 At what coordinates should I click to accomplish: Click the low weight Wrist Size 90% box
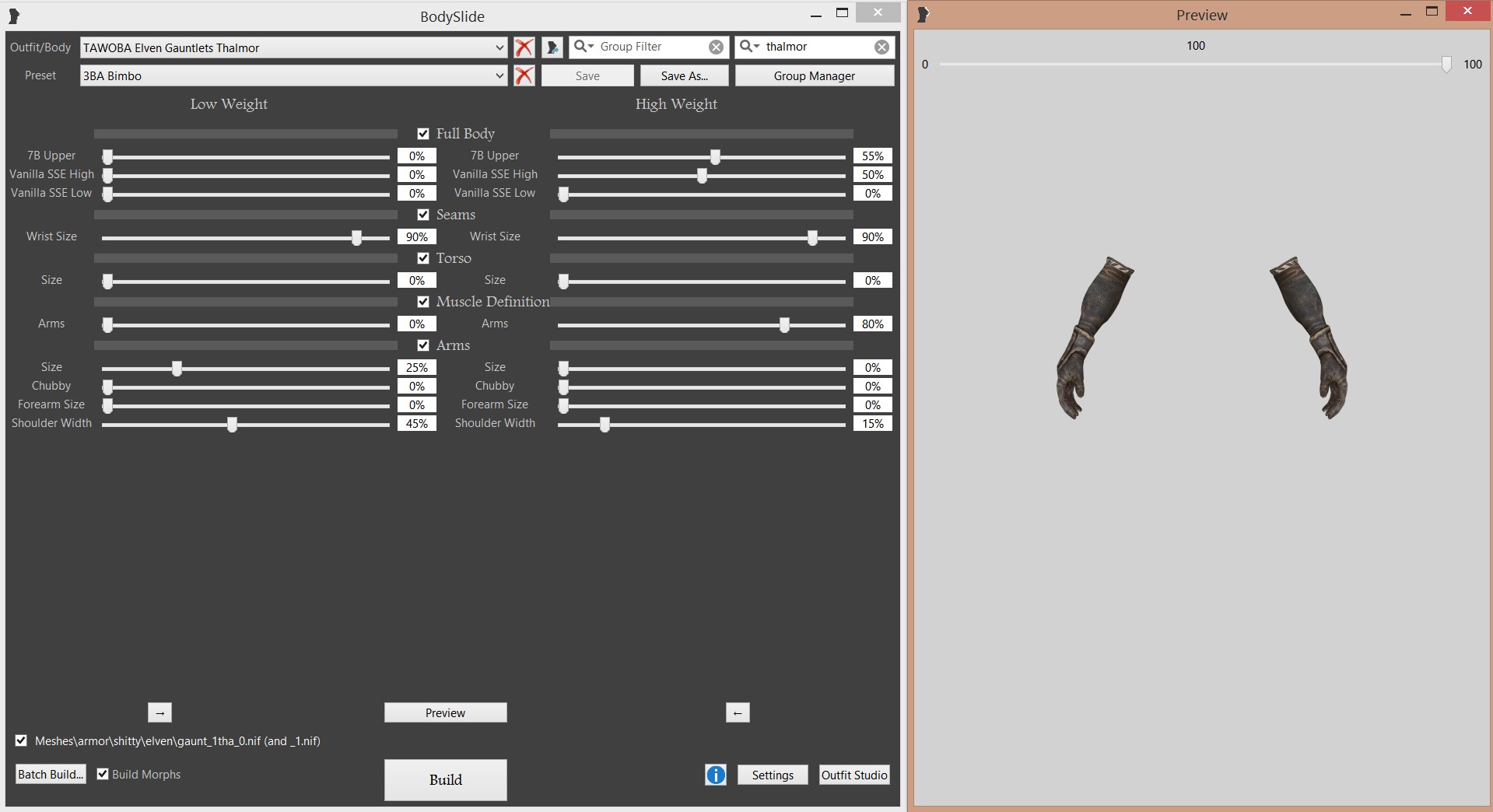[x=417, y=236]
